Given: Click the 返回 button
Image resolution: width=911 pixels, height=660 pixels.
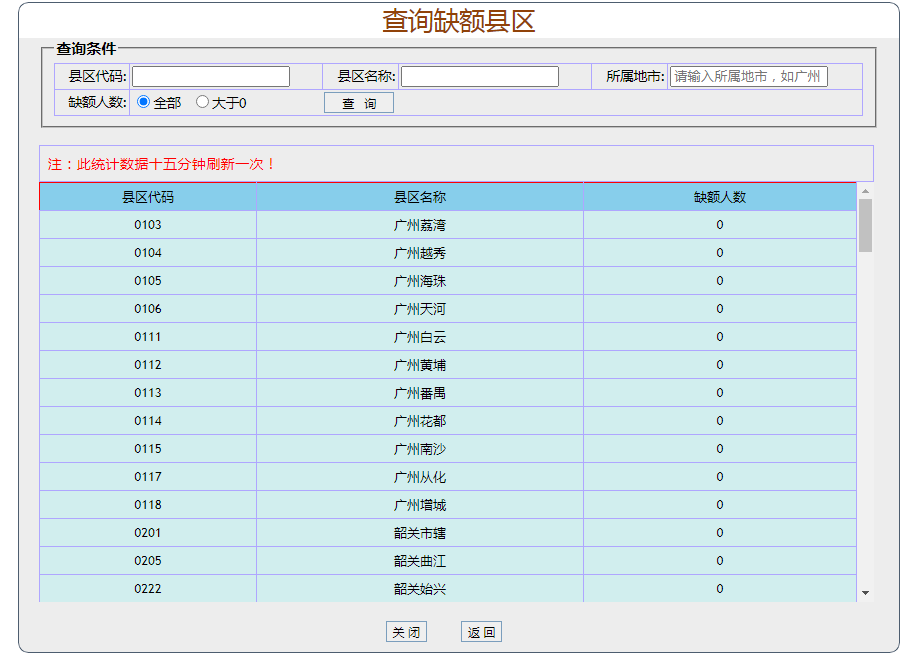Looking at the screenshot, I should click(481, 632).
